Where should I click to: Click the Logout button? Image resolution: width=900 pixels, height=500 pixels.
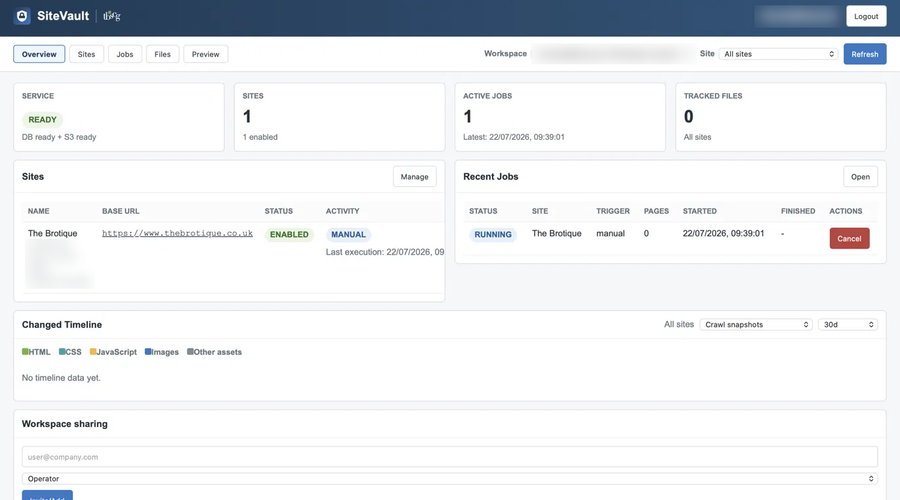tap(866, 16)
